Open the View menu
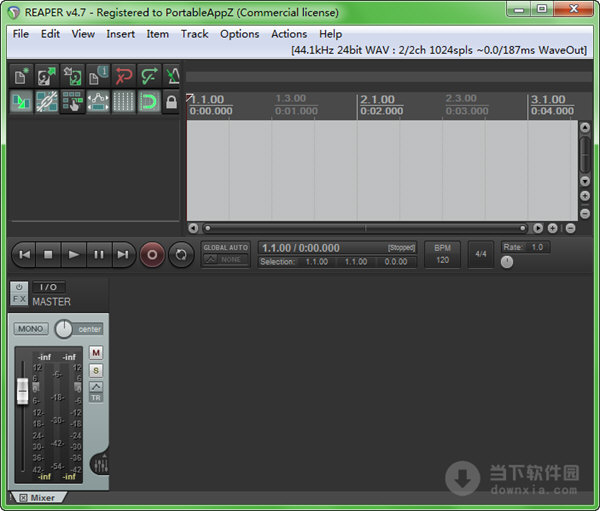 point(83,34)
